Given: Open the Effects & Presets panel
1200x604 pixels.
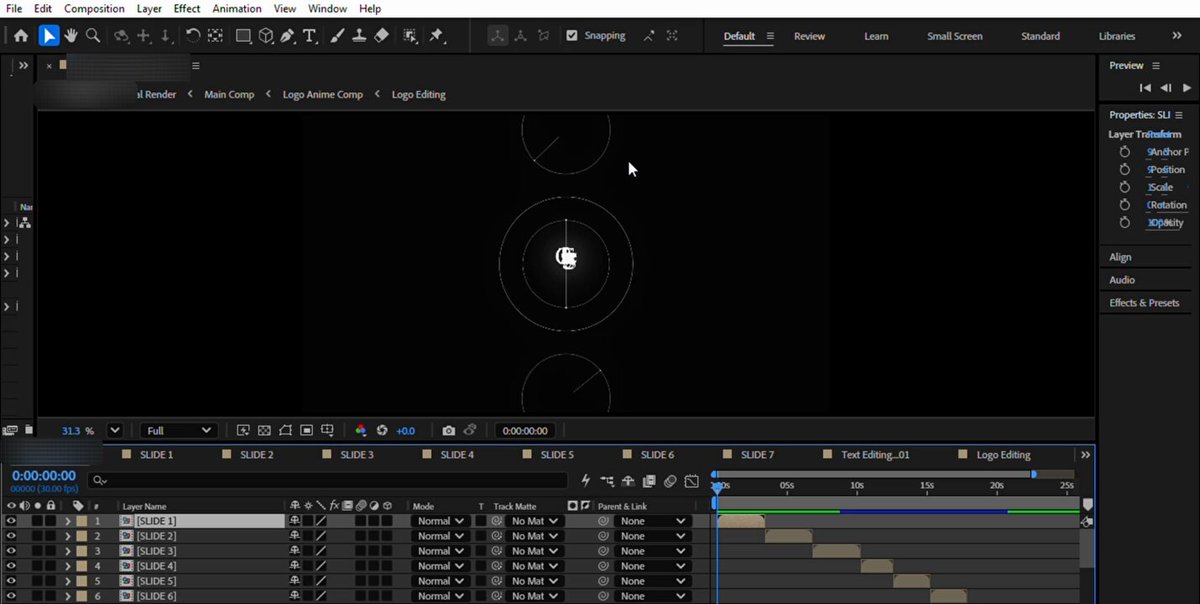Looking at the screenshot, I should pos(1144,303).
